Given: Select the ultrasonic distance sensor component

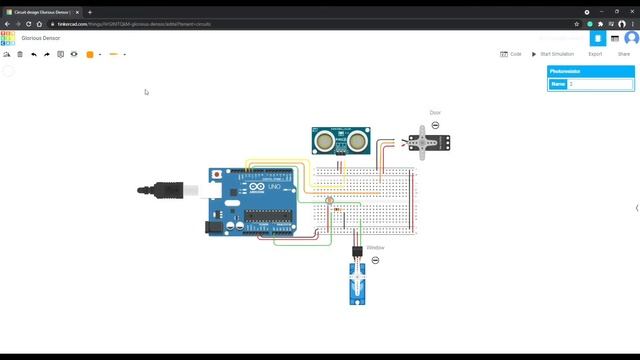Looking at the screenshot, I should pos(341,140).
